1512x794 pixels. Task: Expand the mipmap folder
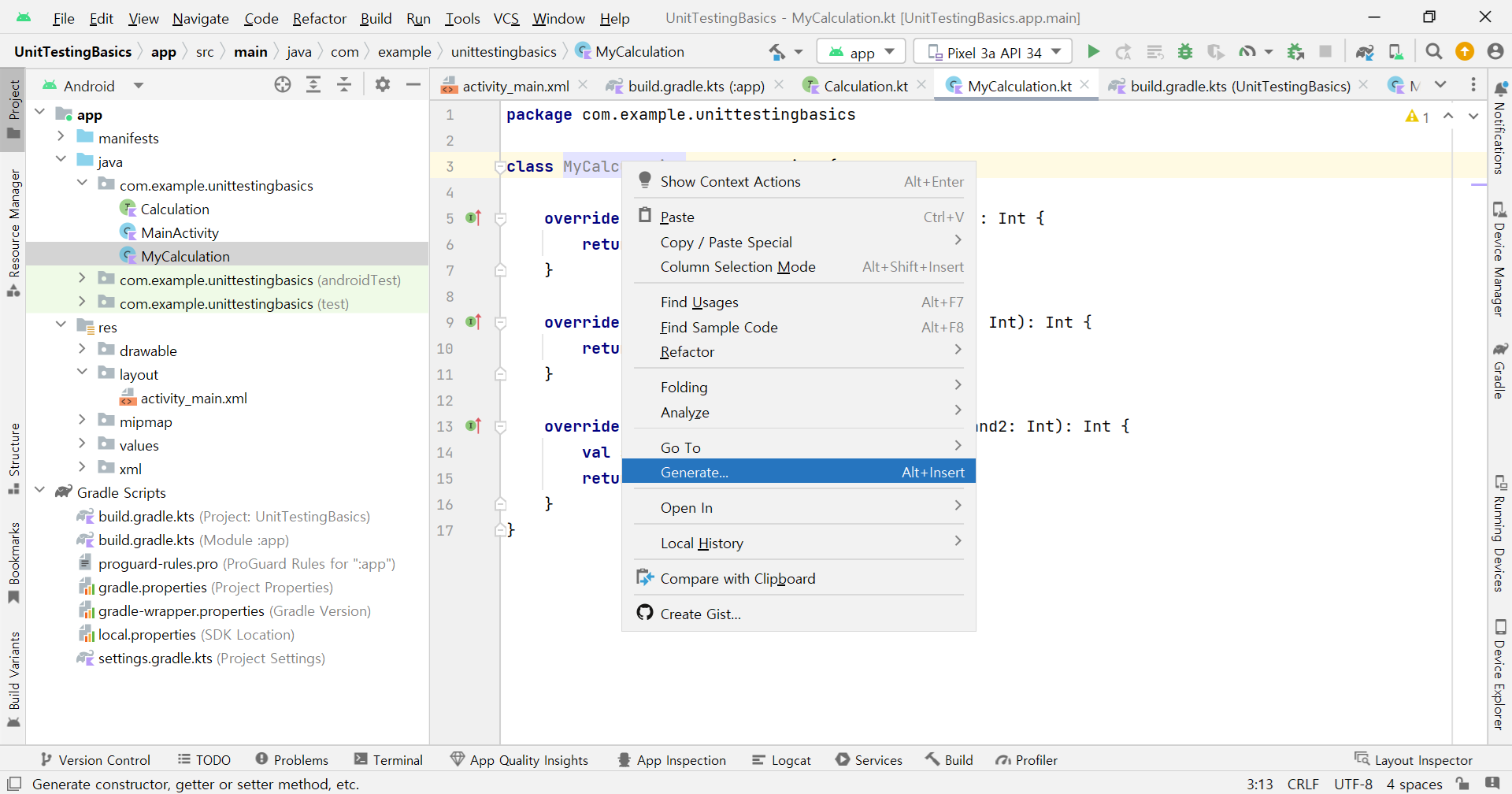pos(82,421)
